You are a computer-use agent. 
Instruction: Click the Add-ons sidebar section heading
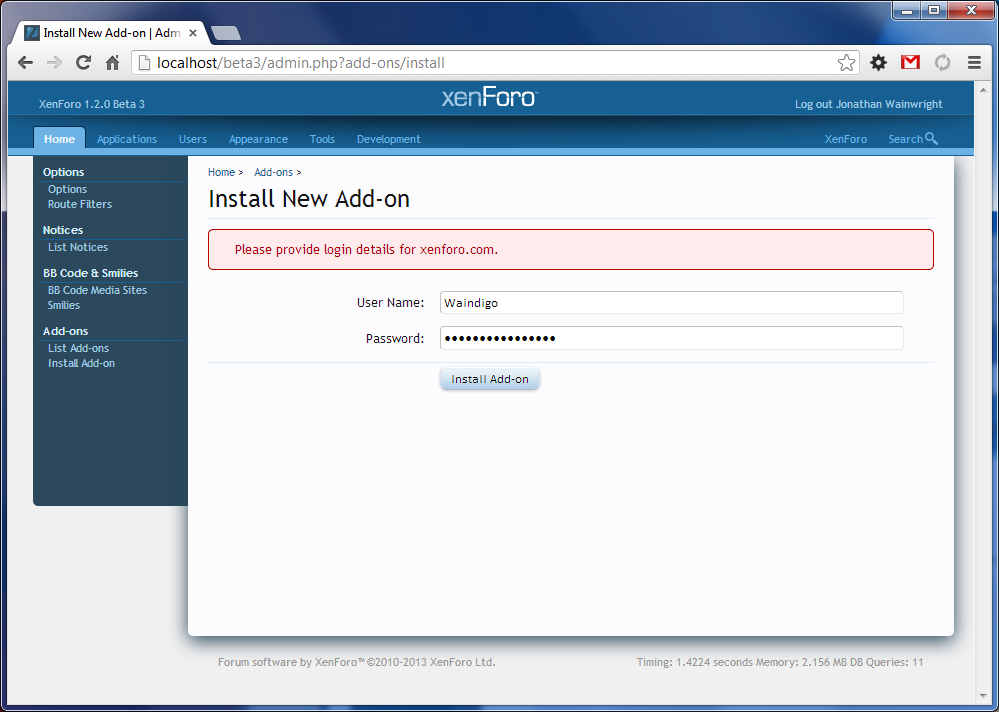[x=65, y=331]
